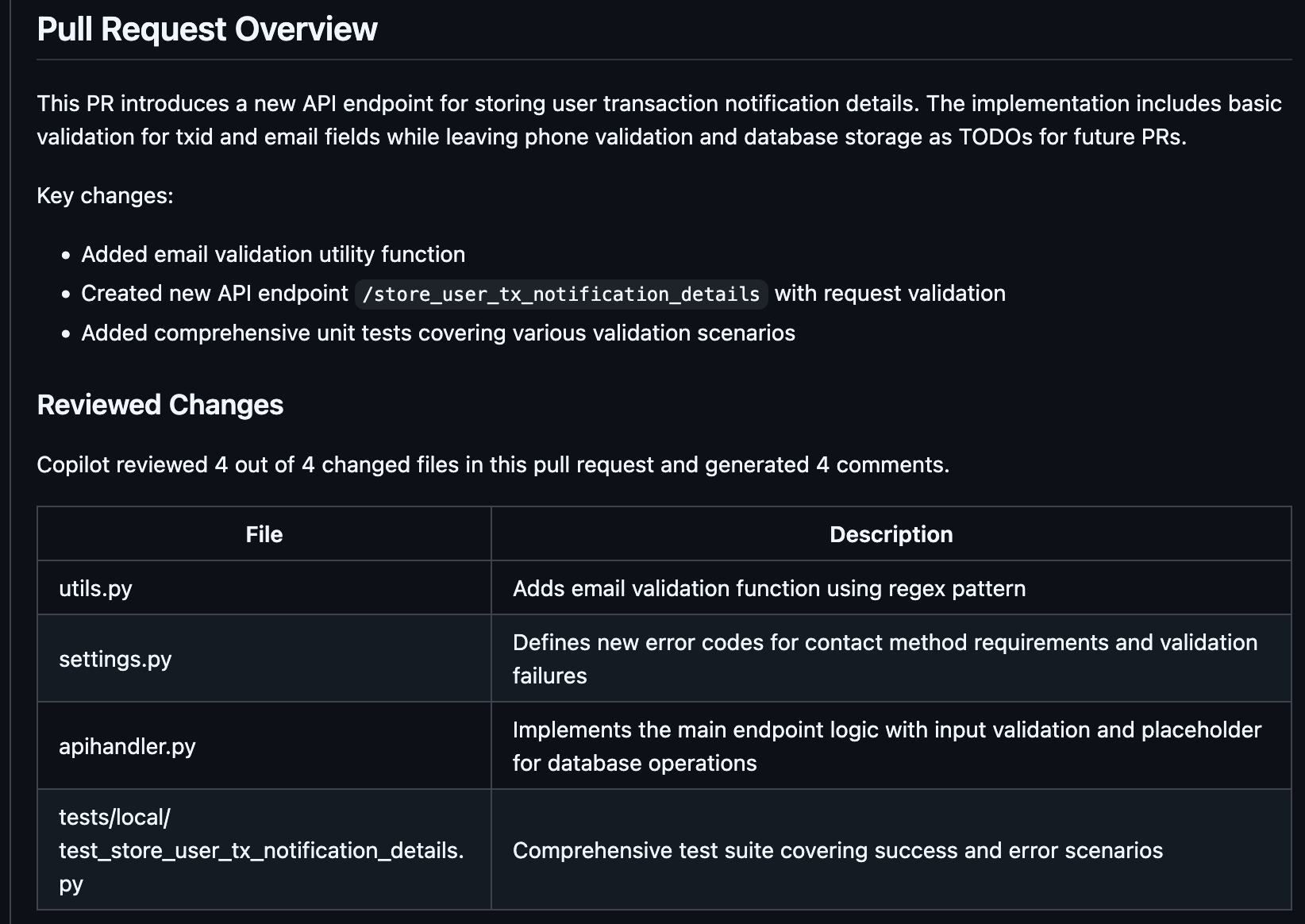Click the comprehensive test suite description
Viewport: 1305px width, 924px height.
837,850
